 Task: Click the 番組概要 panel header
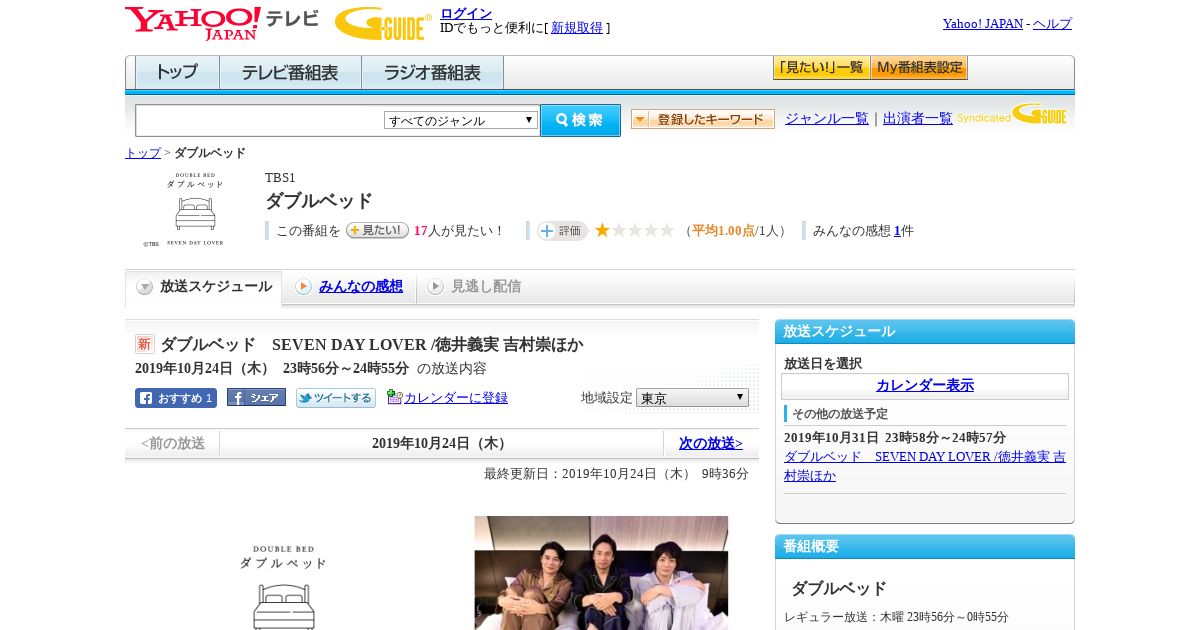[925, 546]
